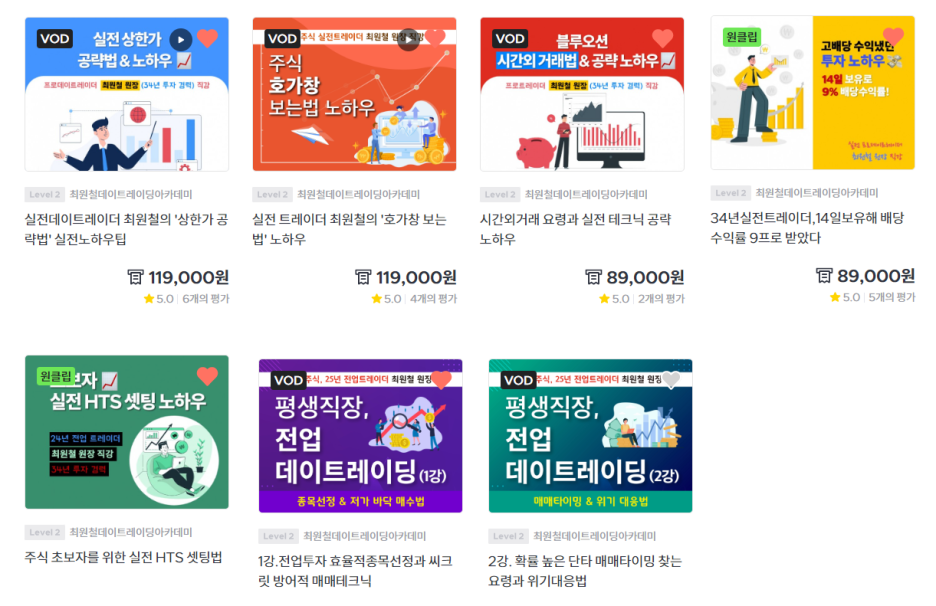Click heart icon on 'HTS 셋팅 노하우' card
The height and width of the screenshot is (606, 936).
207,376
